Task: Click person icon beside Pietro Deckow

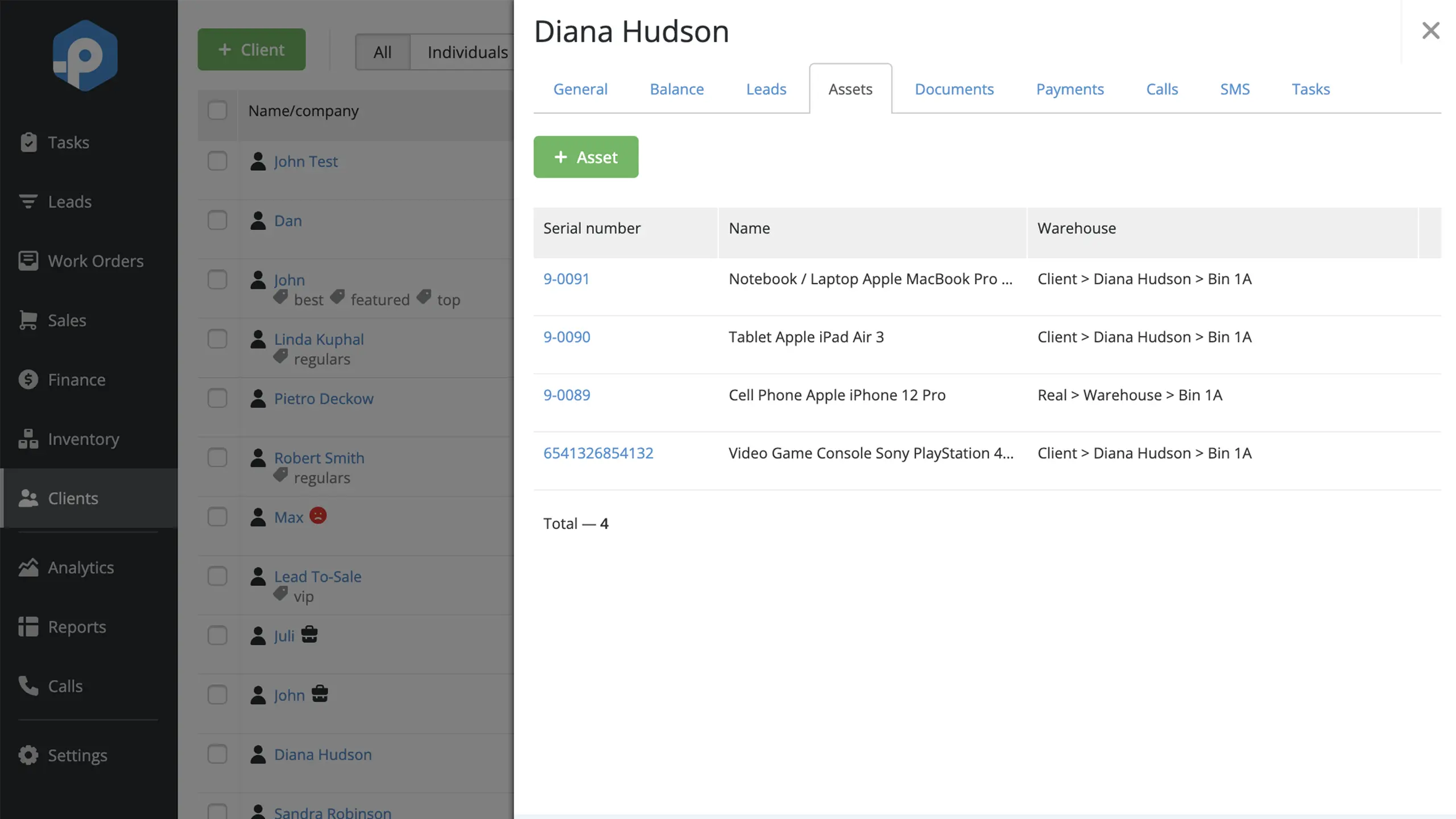Action: (258, 398)
